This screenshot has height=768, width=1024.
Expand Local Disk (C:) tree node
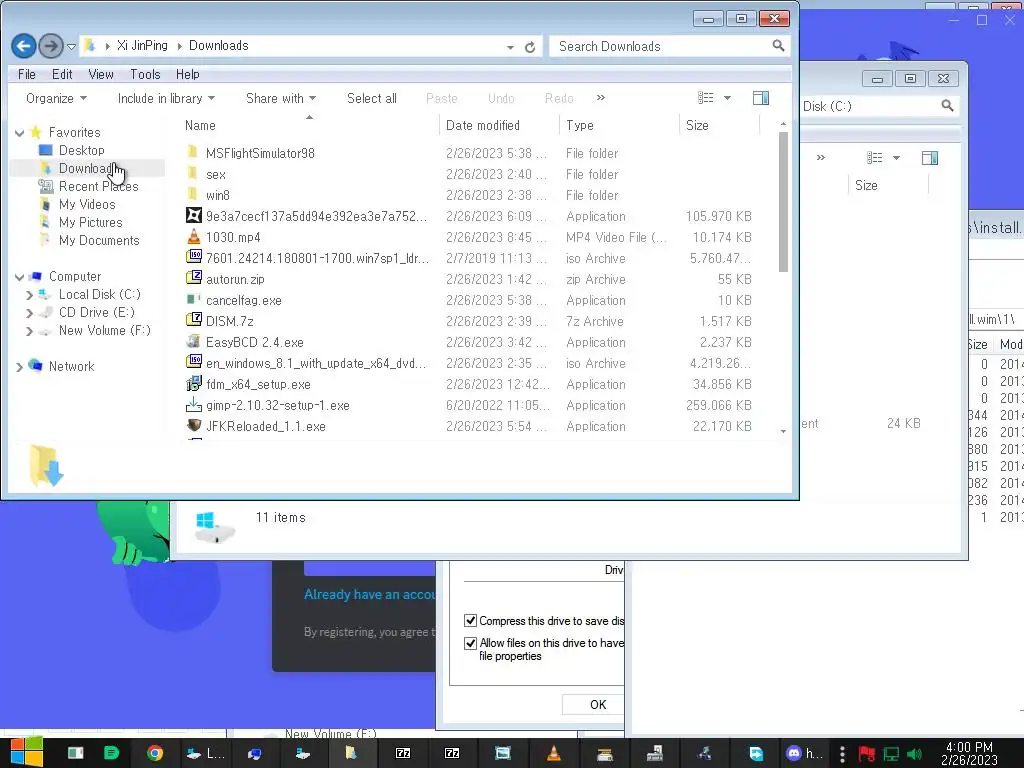point(29,295)
